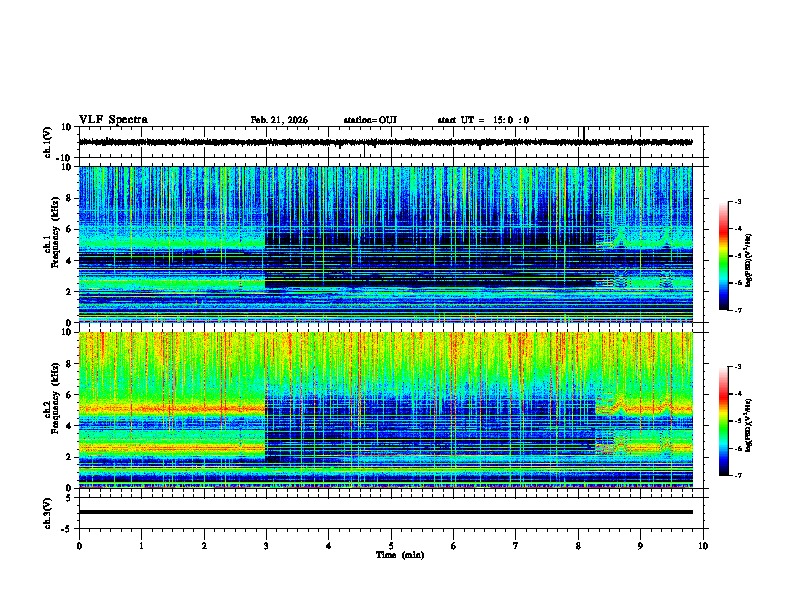Click the time axis tick labeled 8
Screen dimensions: 792x612
pyautogui.click(x=578, y=546)
